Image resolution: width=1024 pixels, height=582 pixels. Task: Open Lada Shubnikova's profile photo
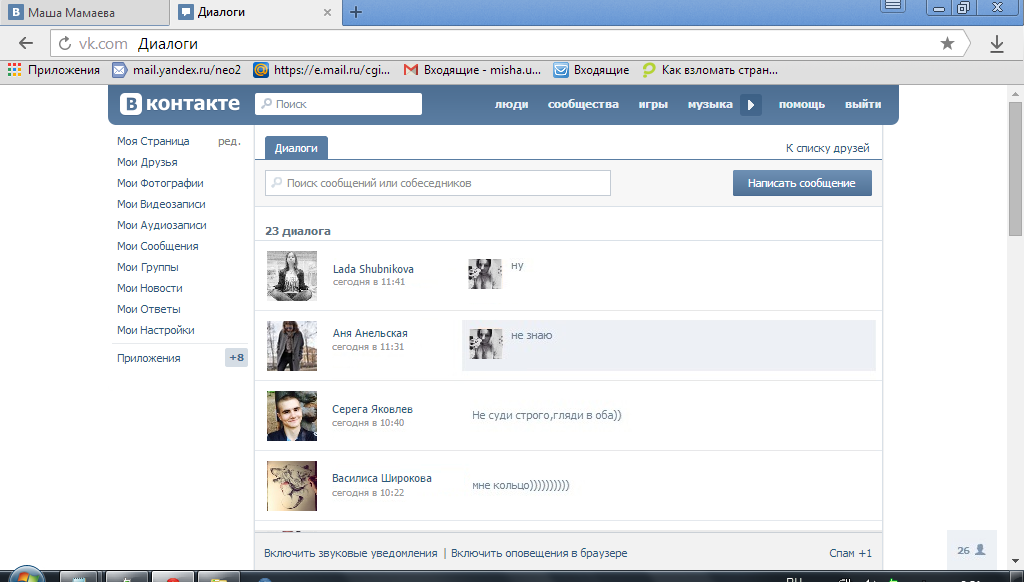click(292, 276)
